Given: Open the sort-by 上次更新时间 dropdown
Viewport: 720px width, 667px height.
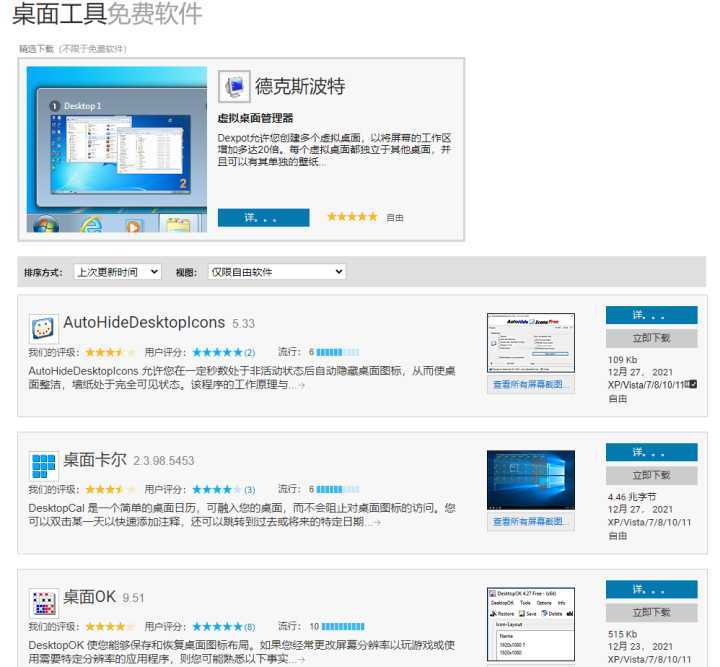Looking at the screenshot, I should click(118, 272).
